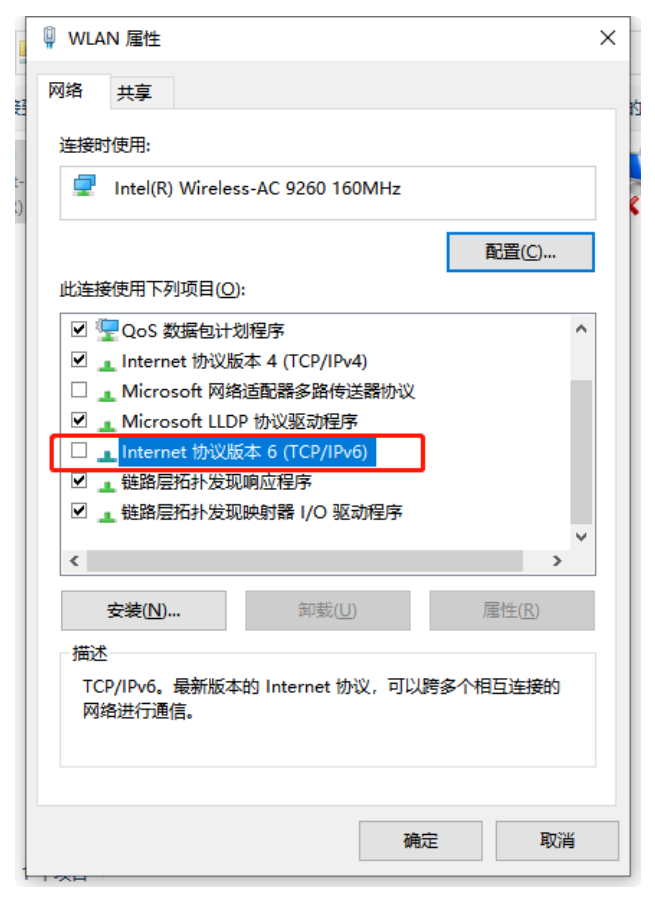
Task: Switch to the 共享 tab
Action: click(x=134, y=93)
